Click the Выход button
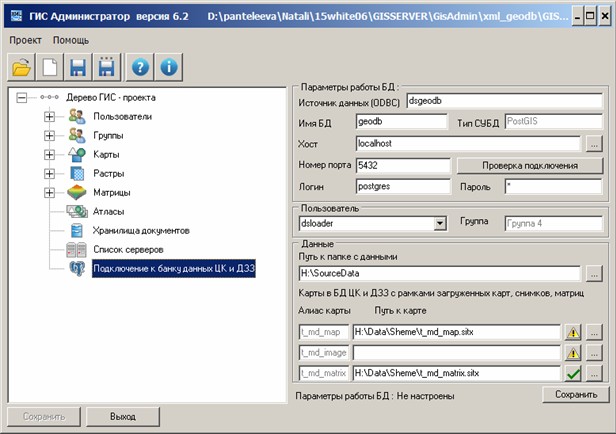This screenshot has height=434, width=616. pyautogui.click(x=123, y=416)
